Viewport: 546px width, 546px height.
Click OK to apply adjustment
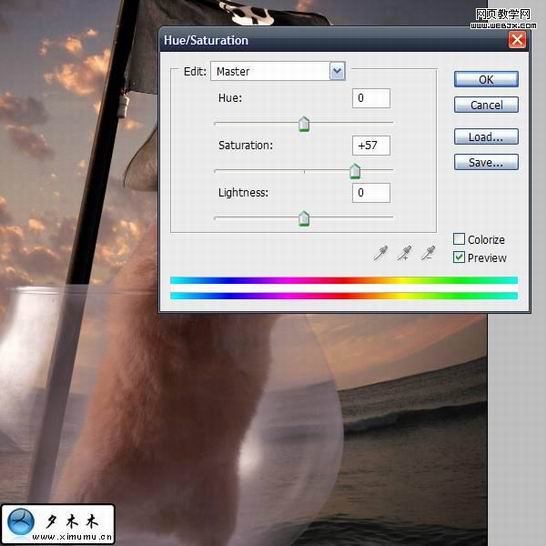(x=486, y=79)
